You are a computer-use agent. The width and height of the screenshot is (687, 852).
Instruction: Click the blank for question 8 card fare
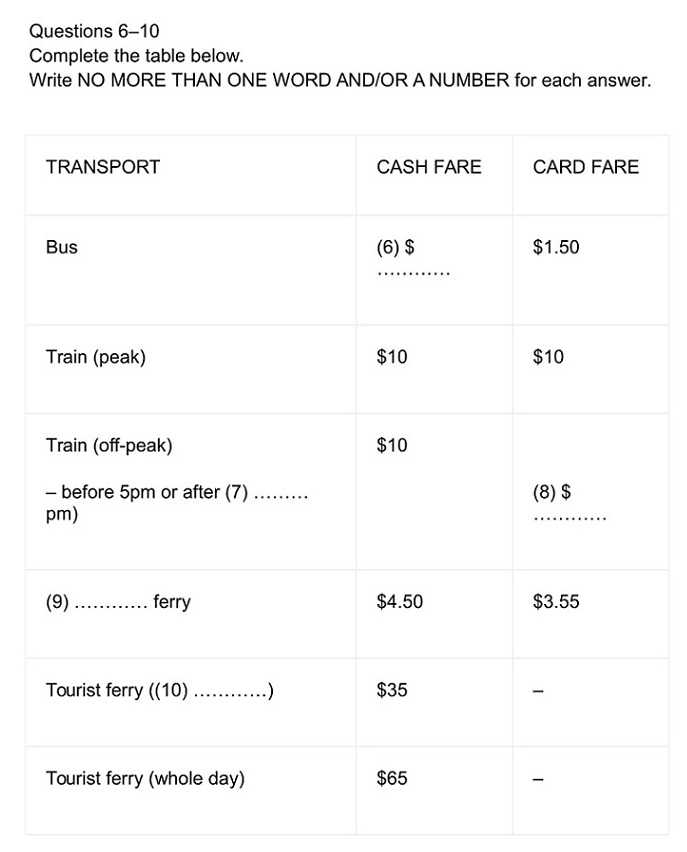570,518
